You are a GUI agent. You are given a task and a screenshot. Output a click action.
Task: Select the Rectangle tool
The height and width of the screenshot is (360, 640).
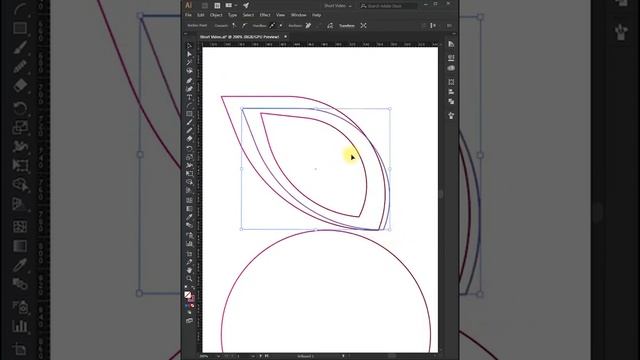pos(189,114)
